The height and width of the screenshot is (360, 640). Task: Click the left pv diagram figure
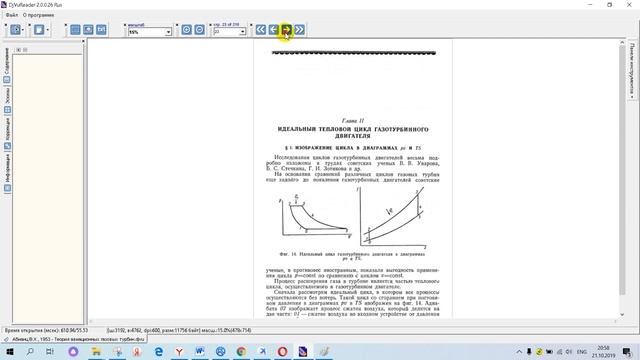[315, 216]
